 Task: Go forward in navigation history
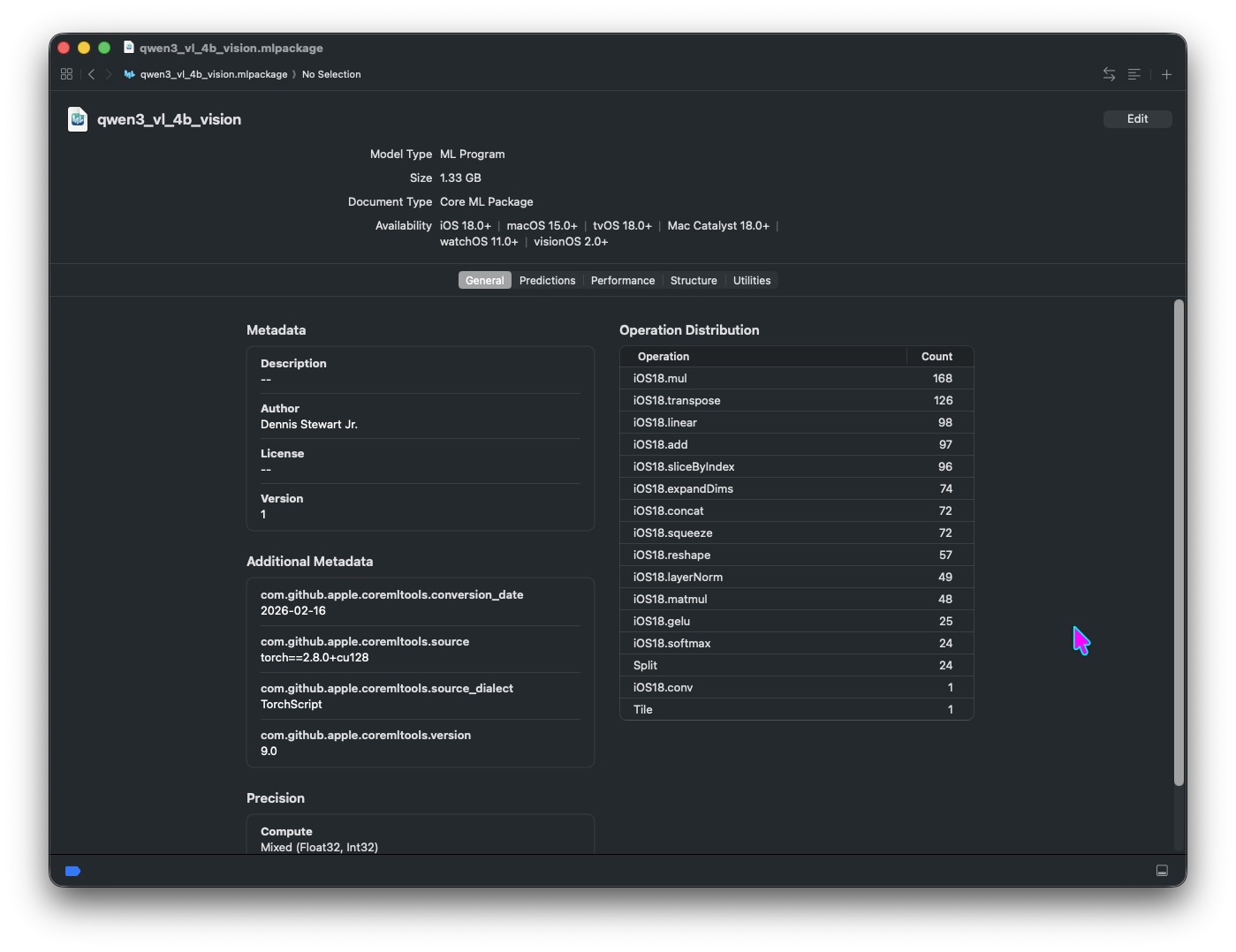click(x=109, y=74)
